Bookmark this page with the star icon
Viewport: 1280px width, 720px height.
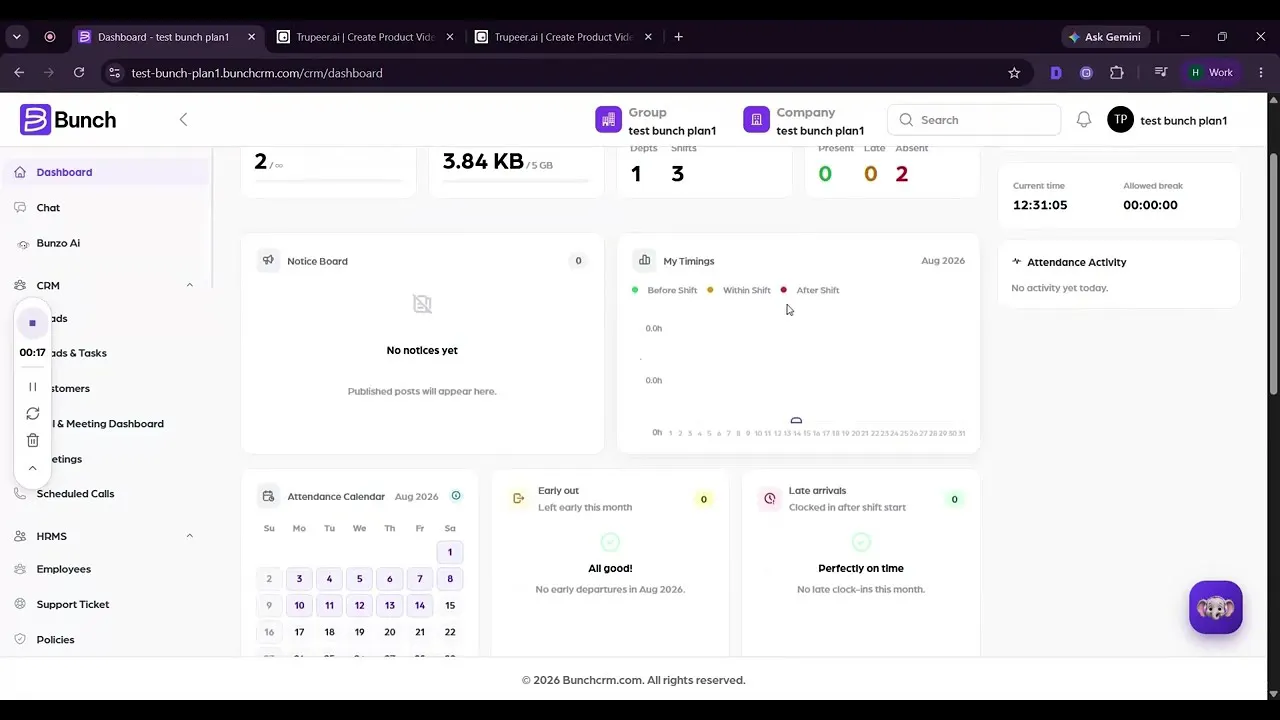click(1014, 73)
